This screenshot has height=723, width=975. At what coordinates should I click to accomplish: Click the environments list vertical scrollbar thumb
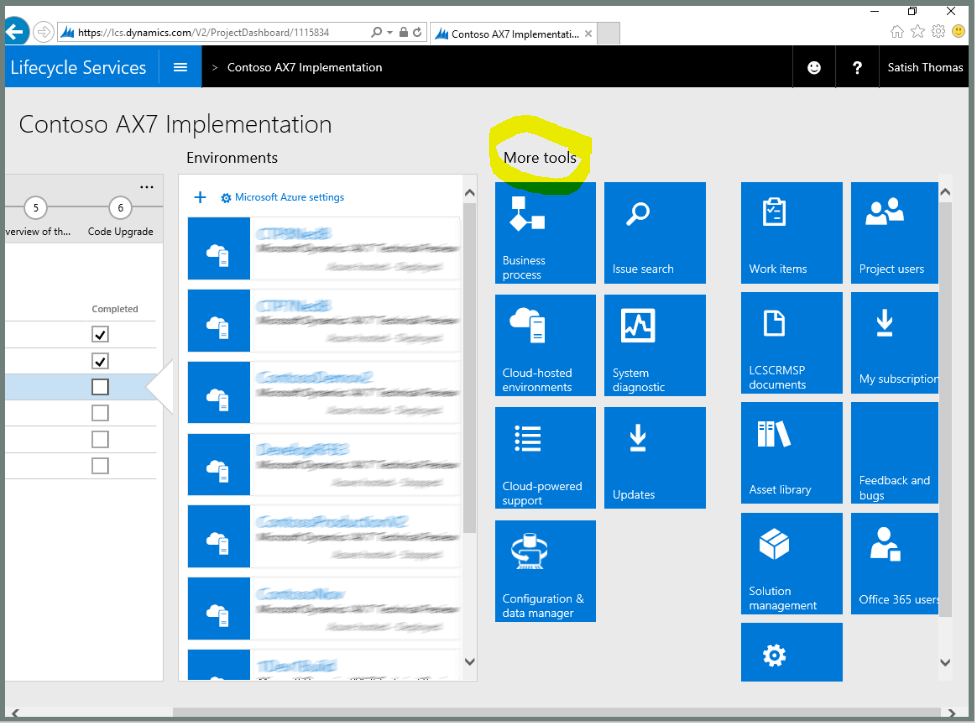point(469,367)
